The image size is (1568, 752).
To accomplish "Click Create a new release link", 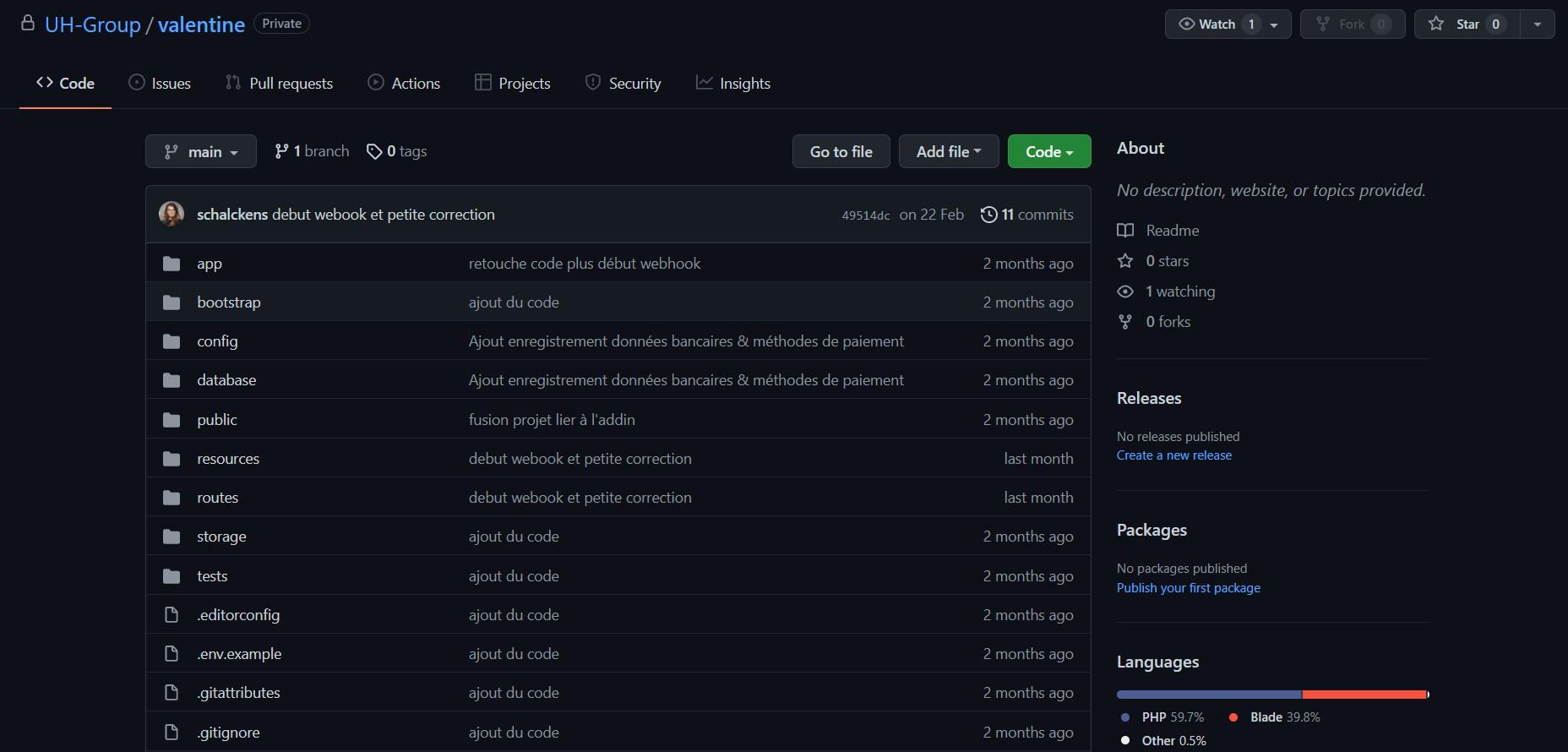I will point(1174,455).
